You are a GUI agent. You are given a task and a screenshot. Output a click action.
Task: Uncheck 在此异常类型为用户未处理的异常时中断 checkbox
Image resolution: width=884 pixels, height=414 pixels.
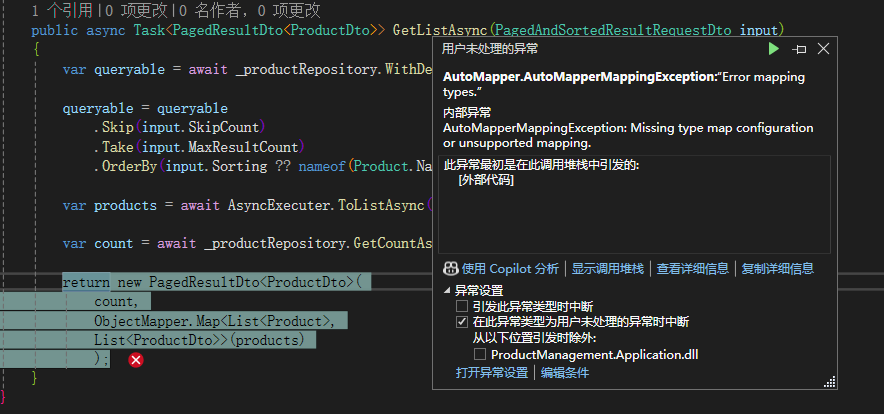pyautogui.click(x=462, y=323)
